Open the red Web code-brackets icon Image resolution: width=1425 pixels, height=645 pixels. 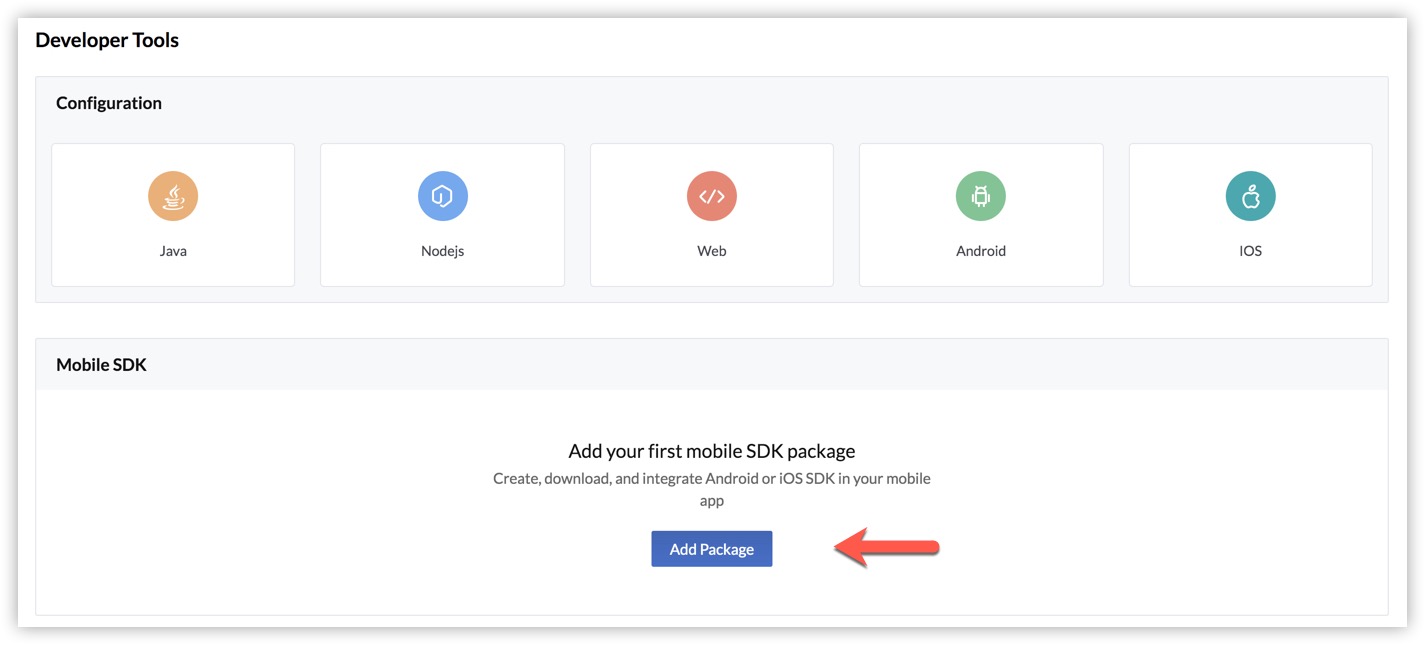pos(712,196)
